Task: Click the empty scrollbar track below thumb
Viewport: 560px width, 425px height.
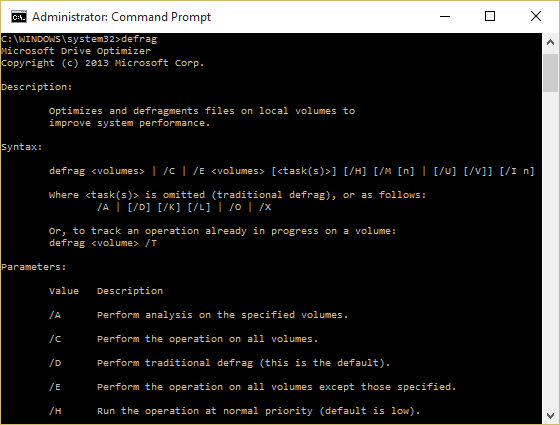Action: 550,250
